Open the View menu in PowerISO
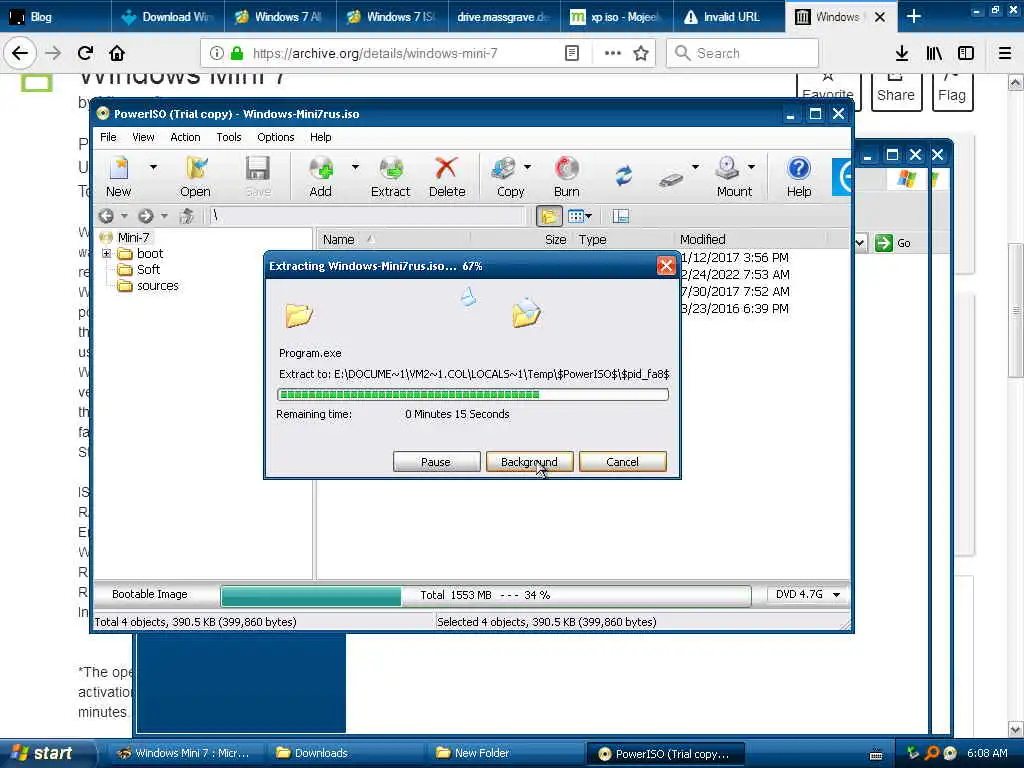 click(143, 137)
